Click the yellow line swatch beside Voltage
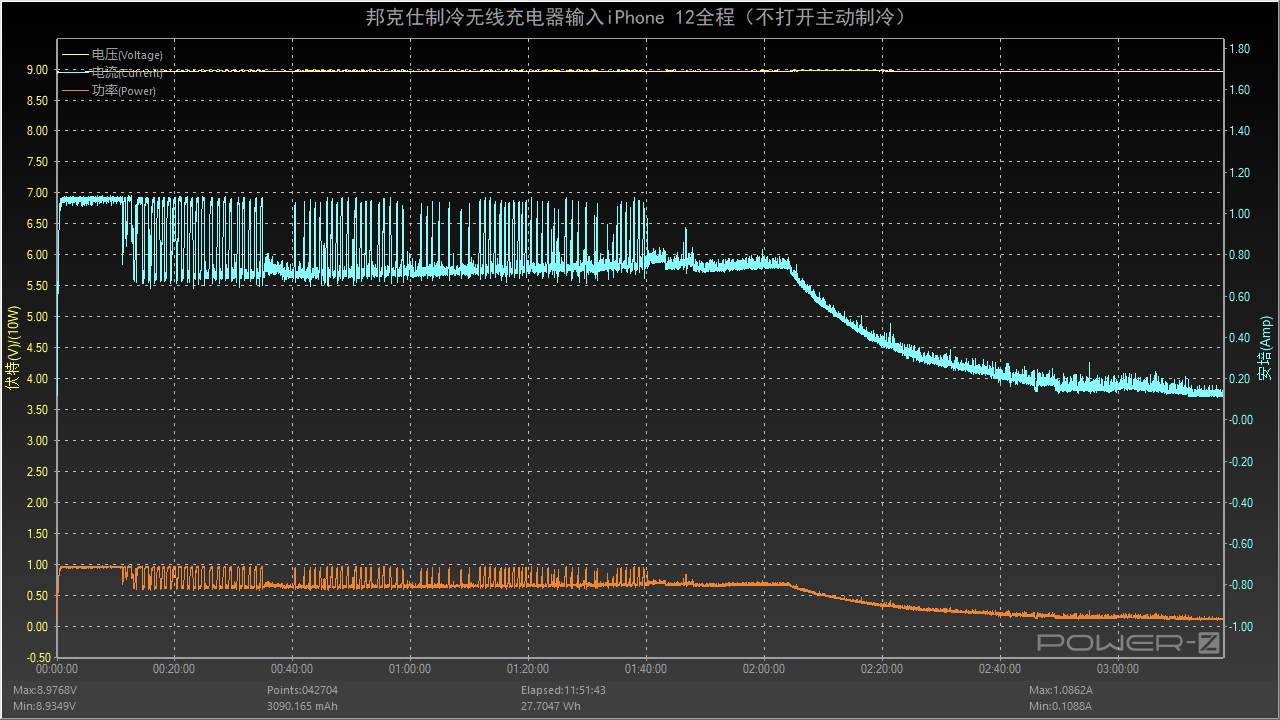This screenshot has width=1280, height=720. [75, 55]
